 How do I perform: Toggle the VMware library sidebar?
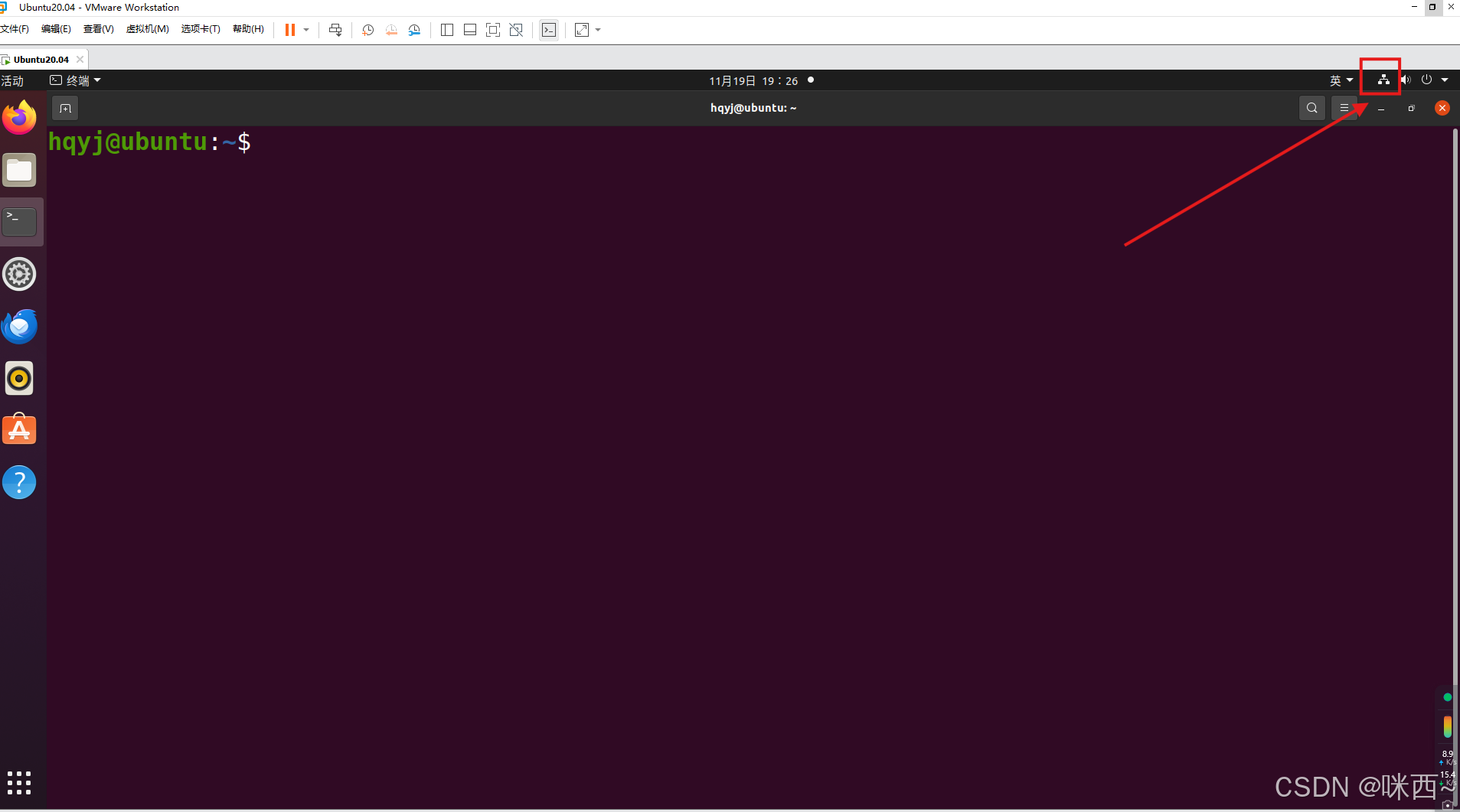[x=447, y=30]
